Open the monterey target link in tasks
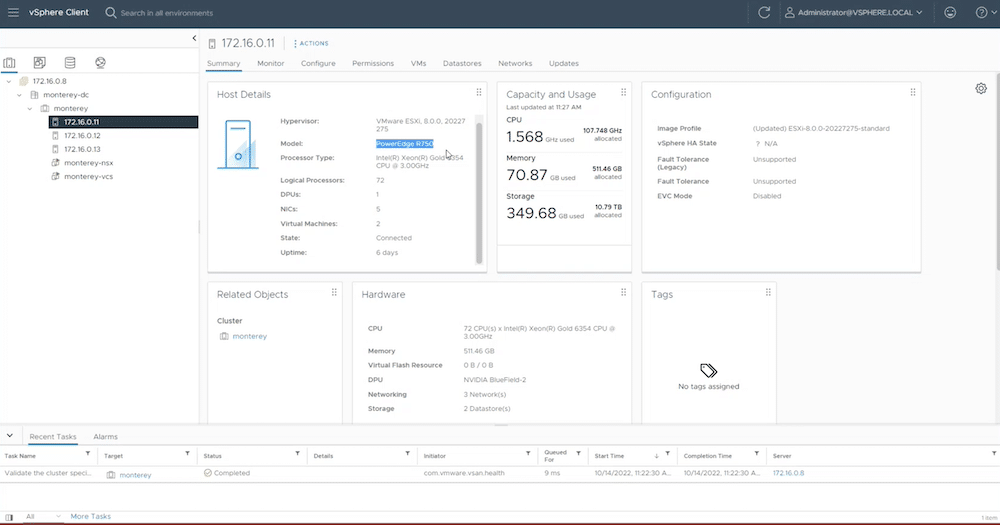Screen dimensions: 1000x525 (x=135, y=475)
